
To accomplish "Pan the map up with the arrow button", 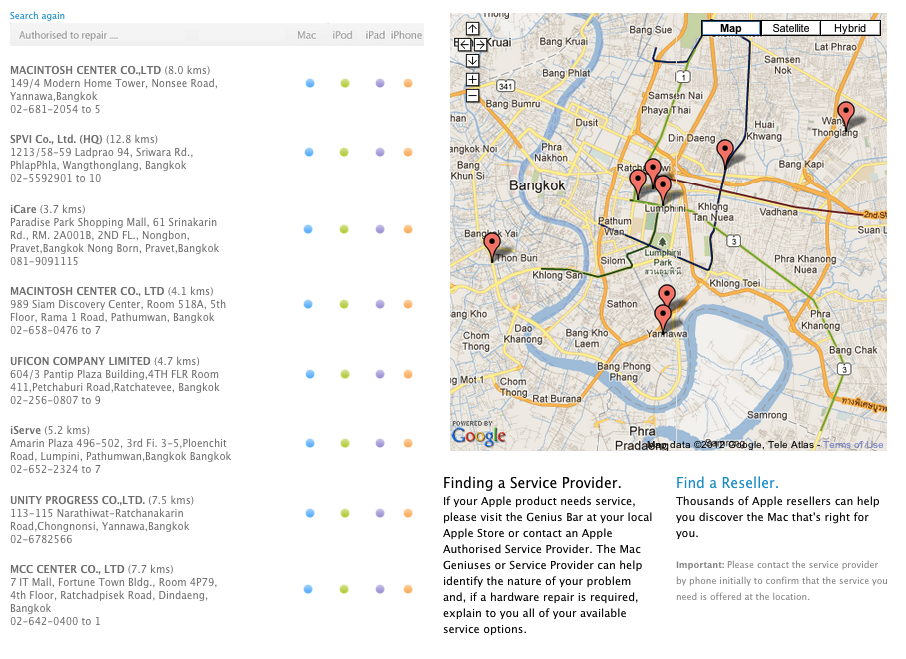I will (472, 28).
